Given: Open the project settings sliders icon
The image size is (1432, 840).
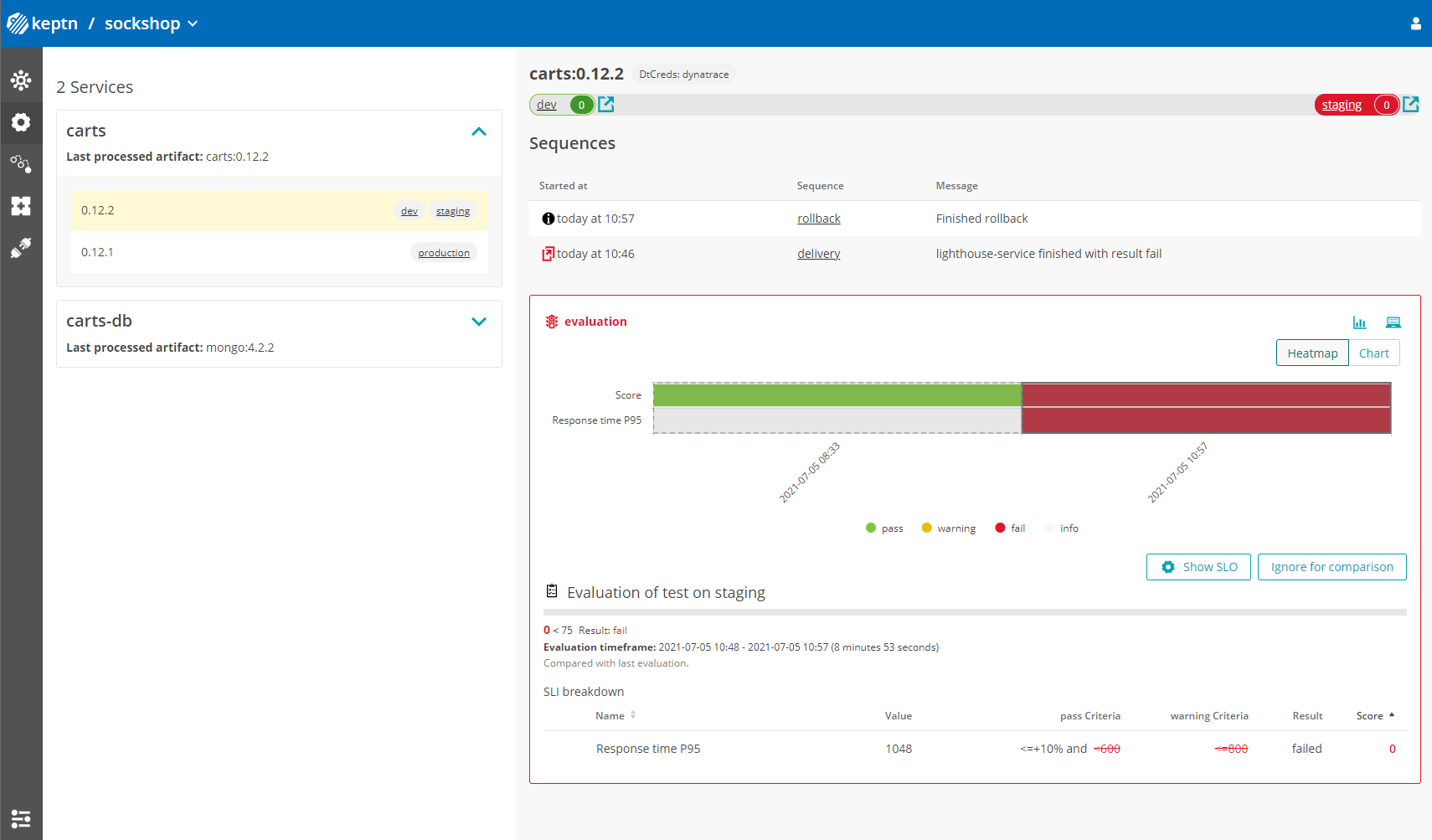Looking at the screenshot, I should pyautogui.click(x=21, y=818).
